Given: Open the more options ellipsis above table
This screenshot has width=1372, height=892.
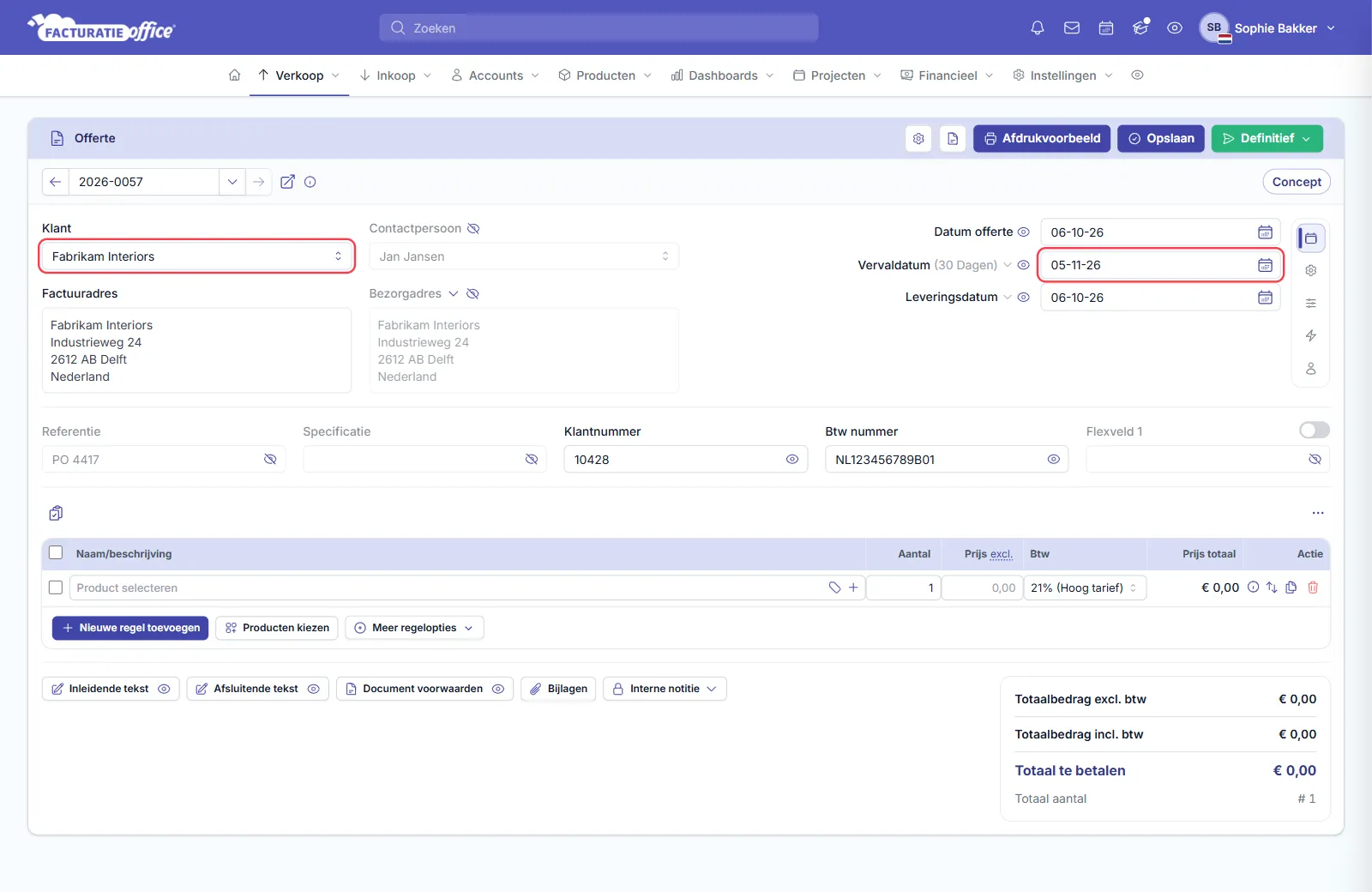Looking at the screenshot, I should (x=1318, y=513).
